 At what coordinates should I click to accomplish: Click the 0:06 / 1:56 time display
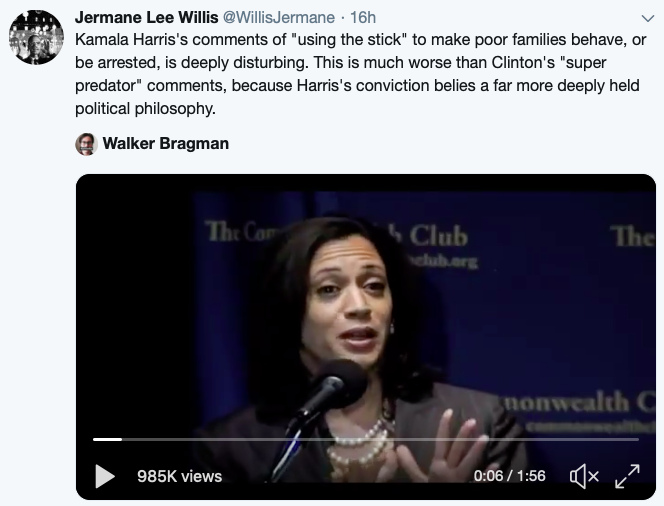click(509, 476)
